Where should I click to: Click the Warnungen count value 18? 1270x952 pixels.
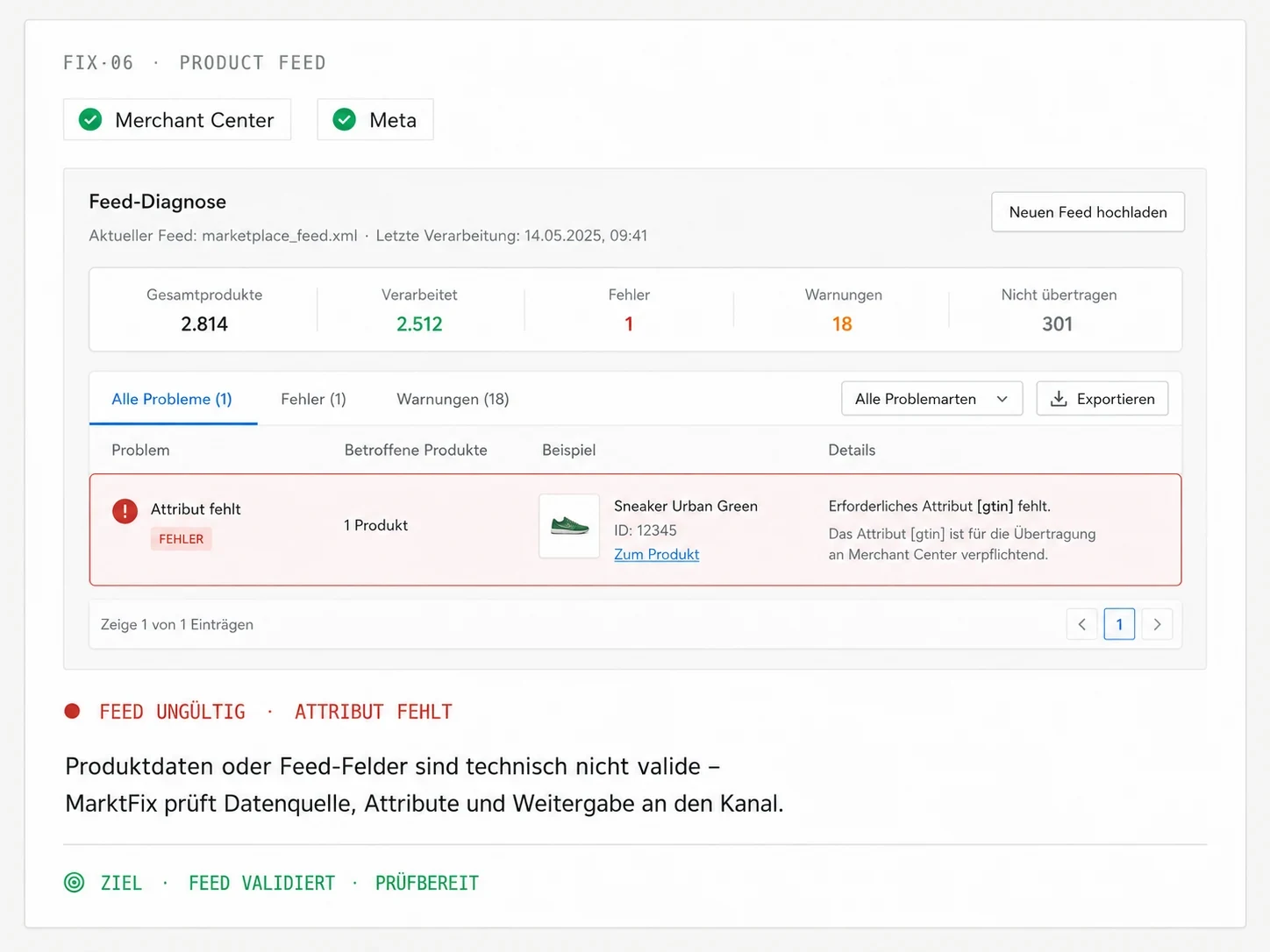(x=842, y=324)
